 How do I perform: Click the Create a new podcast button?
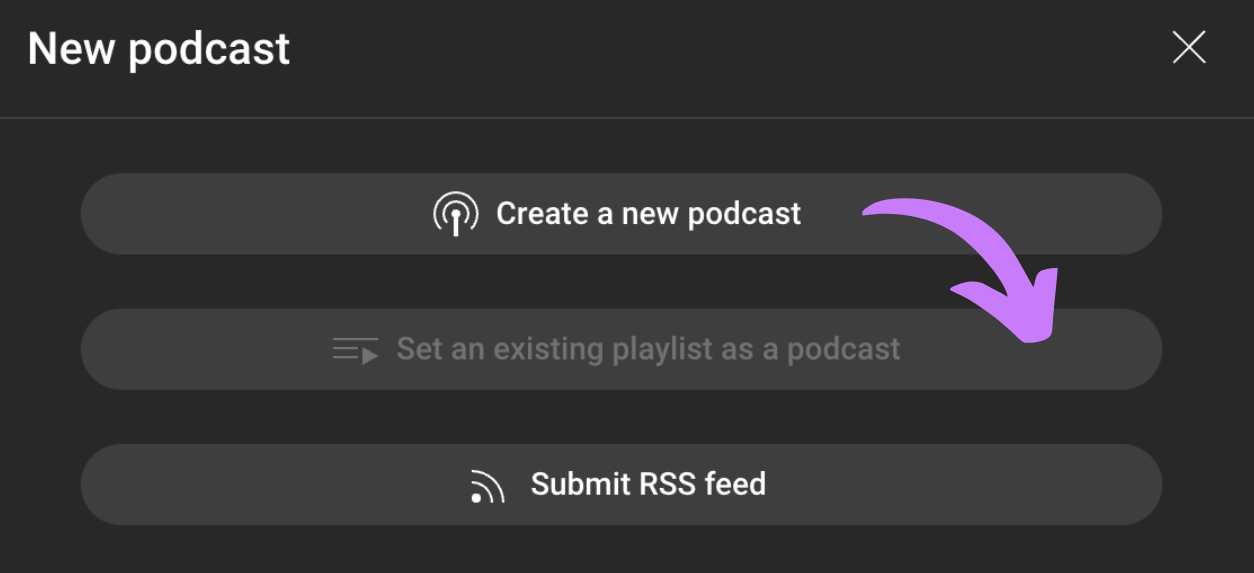tap(621, 214)
